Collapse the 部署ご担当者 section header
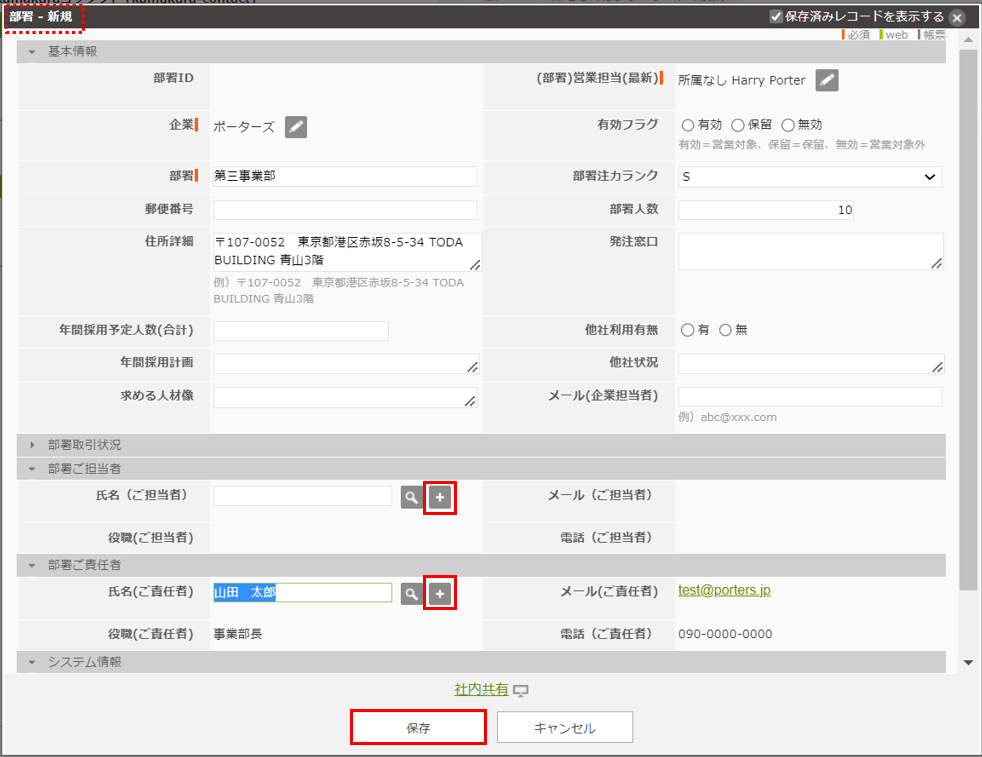This screenshot has height=757, width=982. point(84,468)
